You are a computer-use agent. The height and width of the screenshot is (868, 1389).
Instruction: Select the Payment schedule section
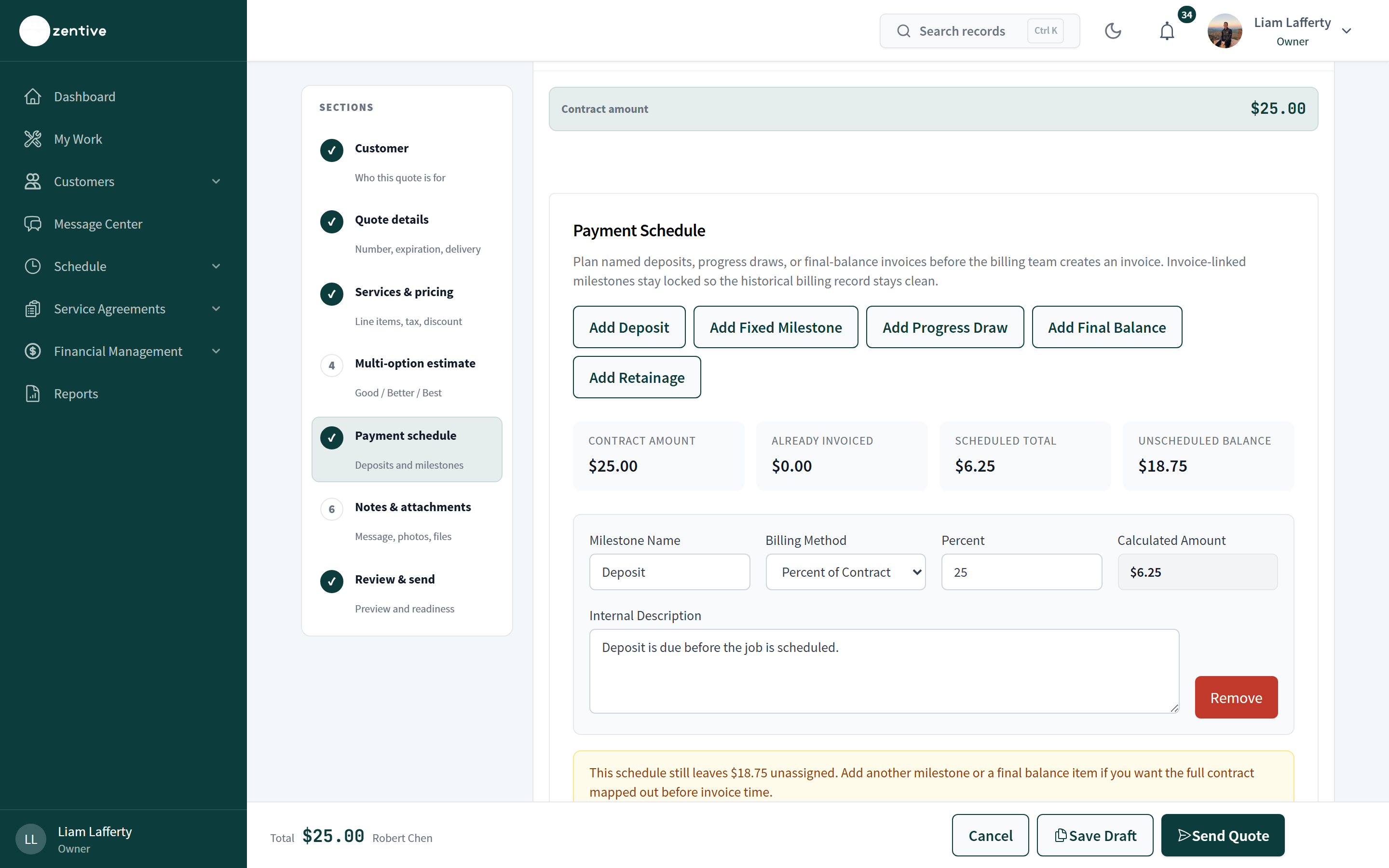(x=407, y=449)
